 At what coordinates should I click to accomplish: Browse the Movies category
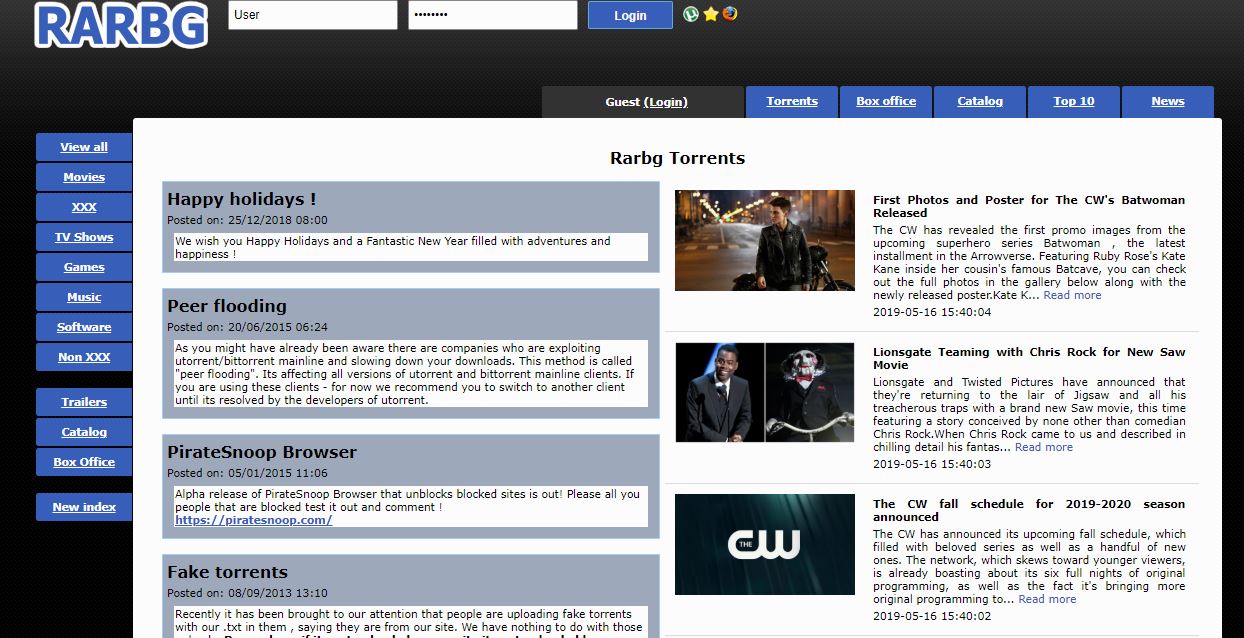[x=84, y=177]
